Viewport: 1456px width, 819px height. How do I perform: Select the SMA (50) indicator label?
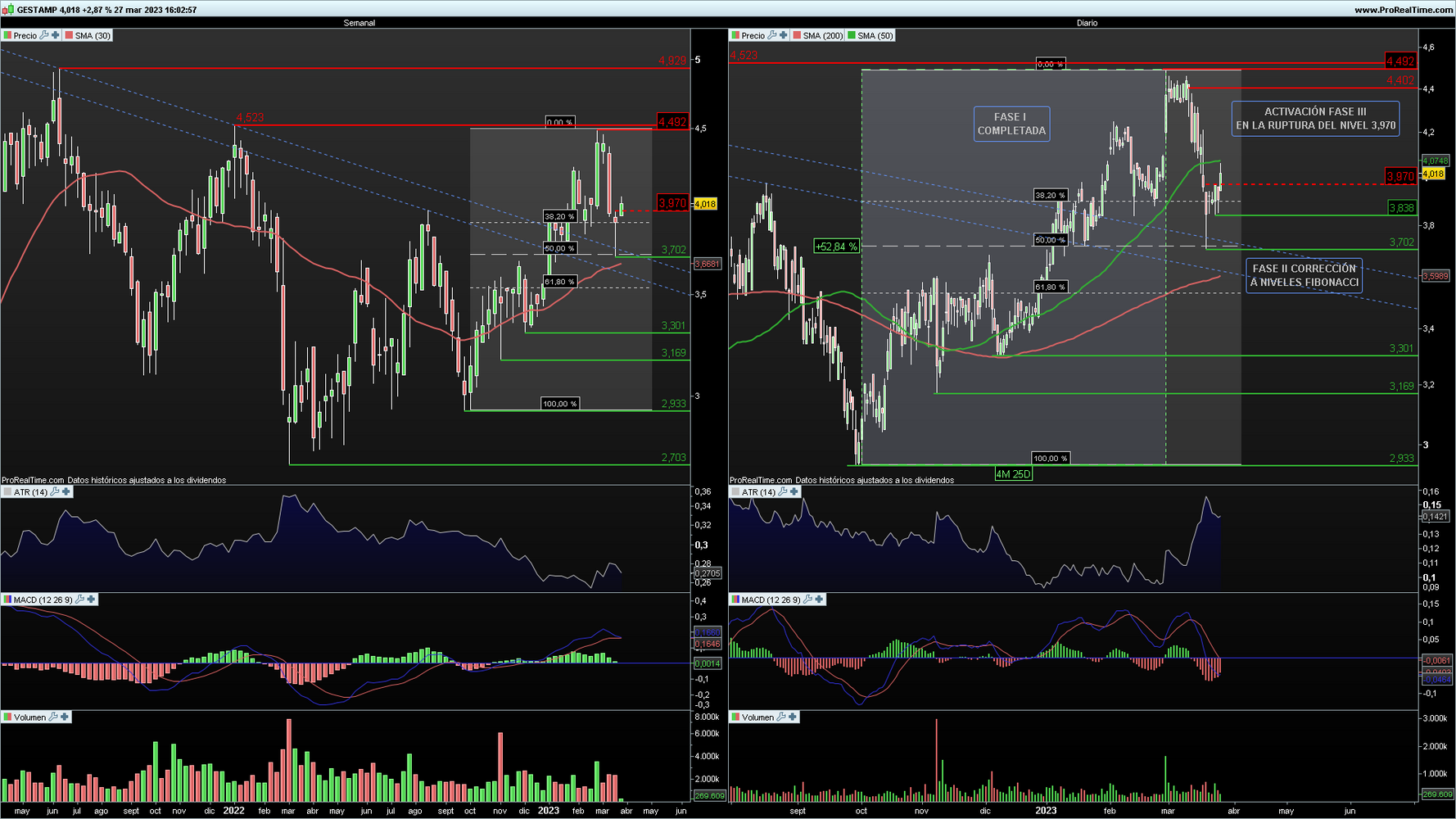point(875,35)
